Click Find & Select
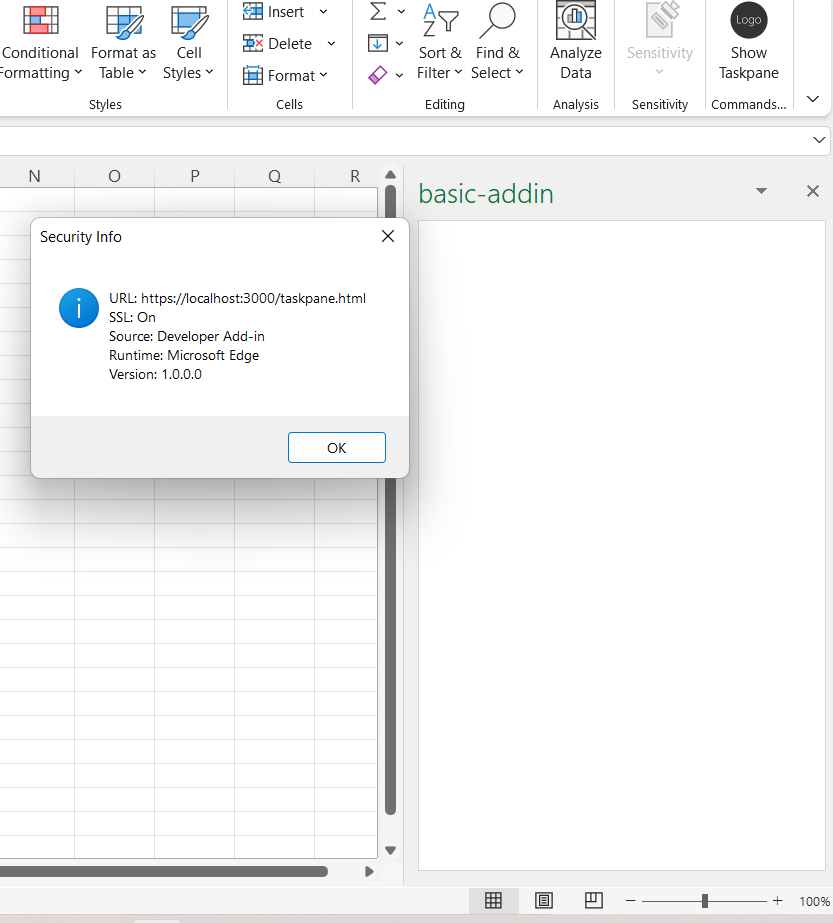Viewport: 833px width, 923px height. point(497,45)
